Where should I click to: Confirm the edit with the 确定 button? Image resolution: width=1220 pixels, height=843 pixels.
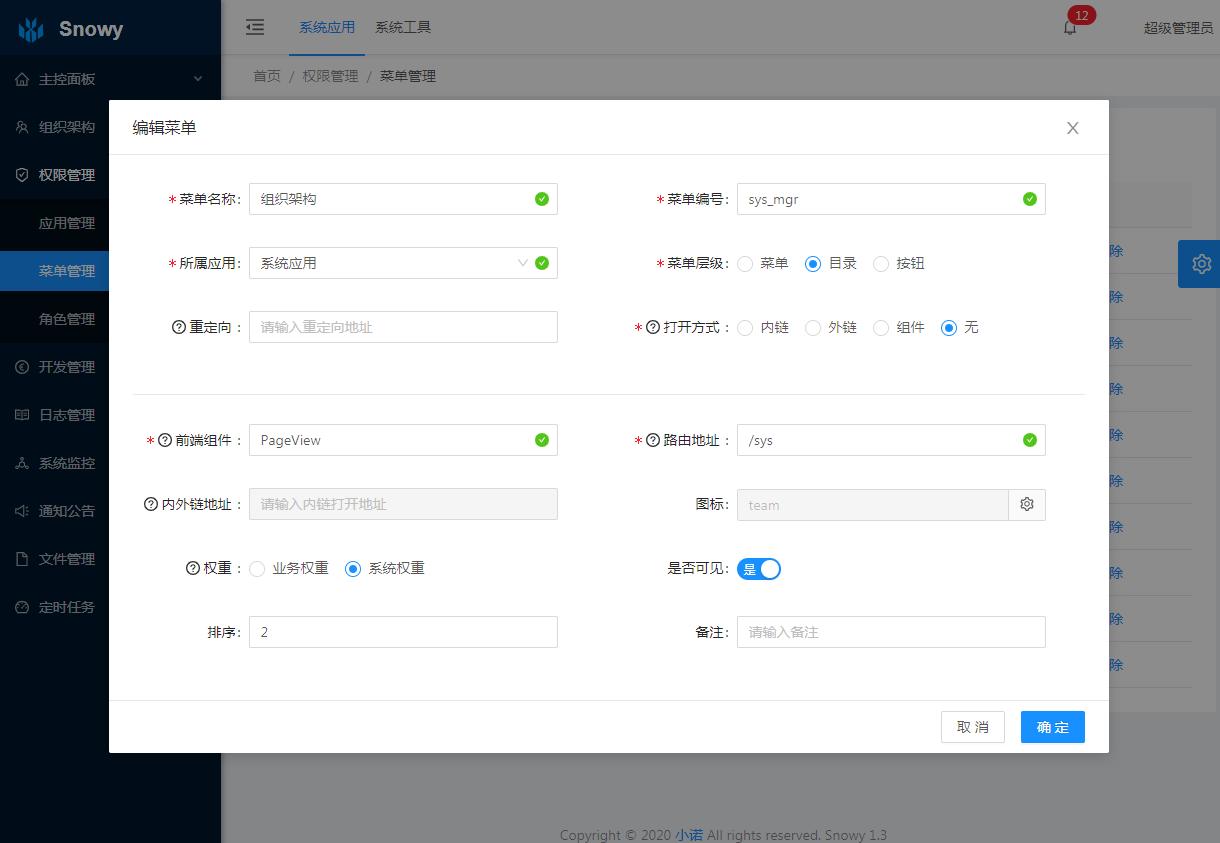pos(1052,727)
